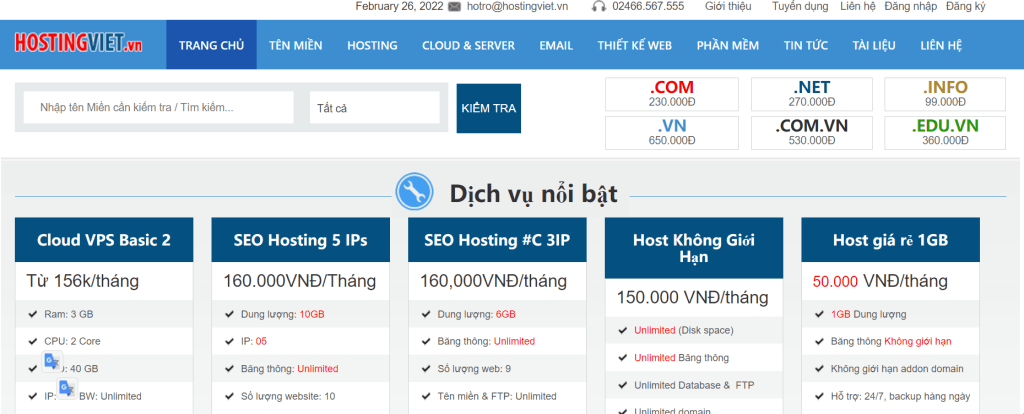1024x414 pixels.
Task: Click the Từ 156k/tháng price text
Action: click(x=83, y=281)
